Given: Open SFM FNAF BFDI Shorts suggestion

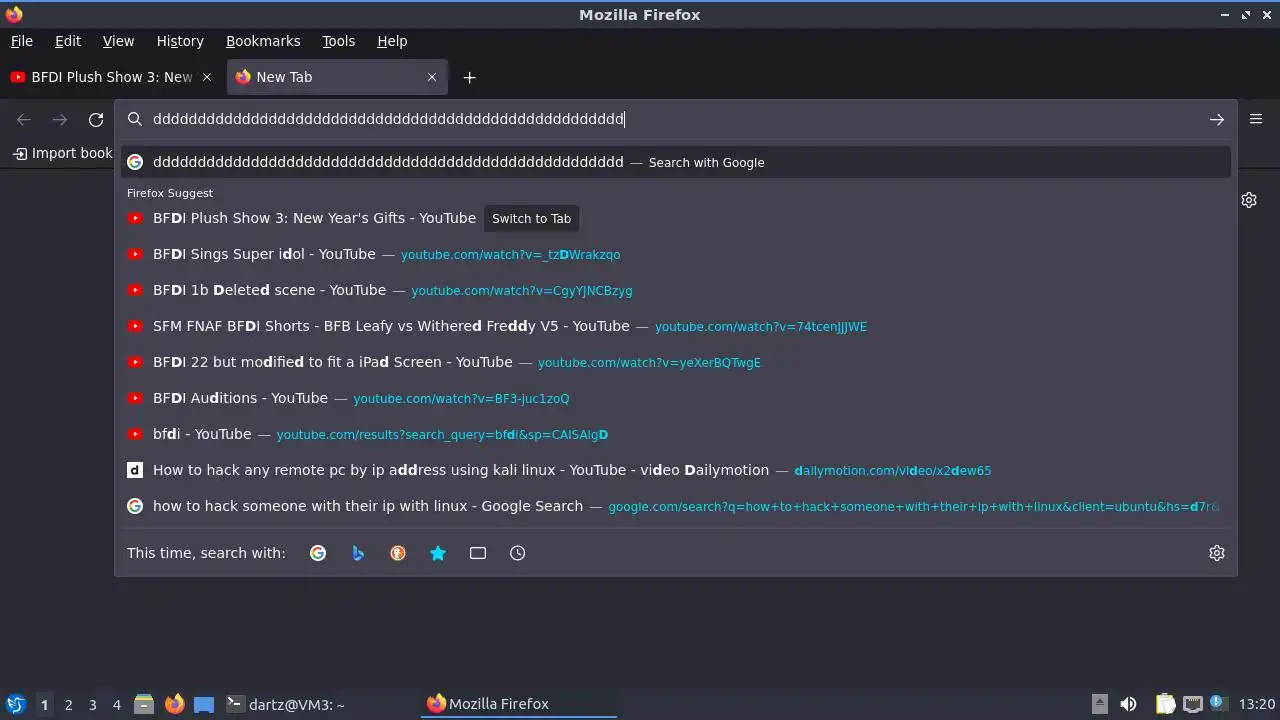Looking at the screenshot, I should [676, 326].
